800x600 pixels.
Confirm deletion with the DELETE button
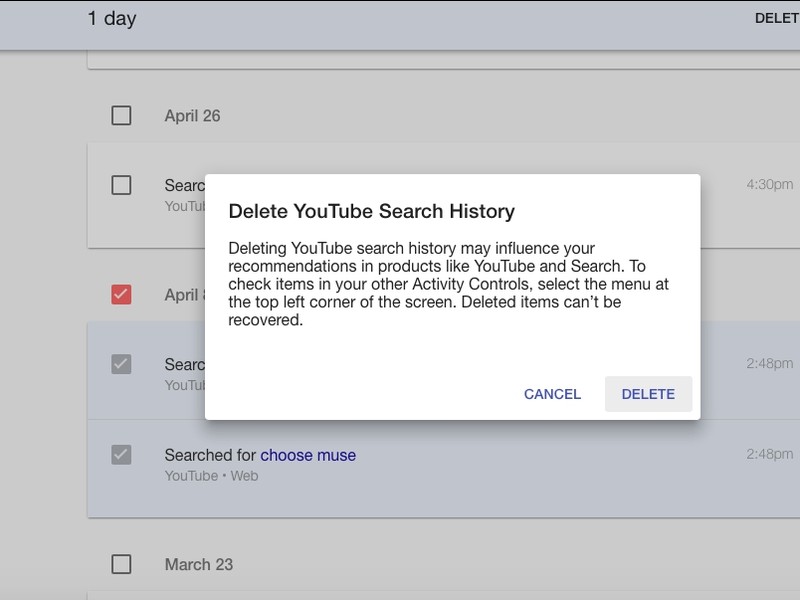(x=647, y=394)
